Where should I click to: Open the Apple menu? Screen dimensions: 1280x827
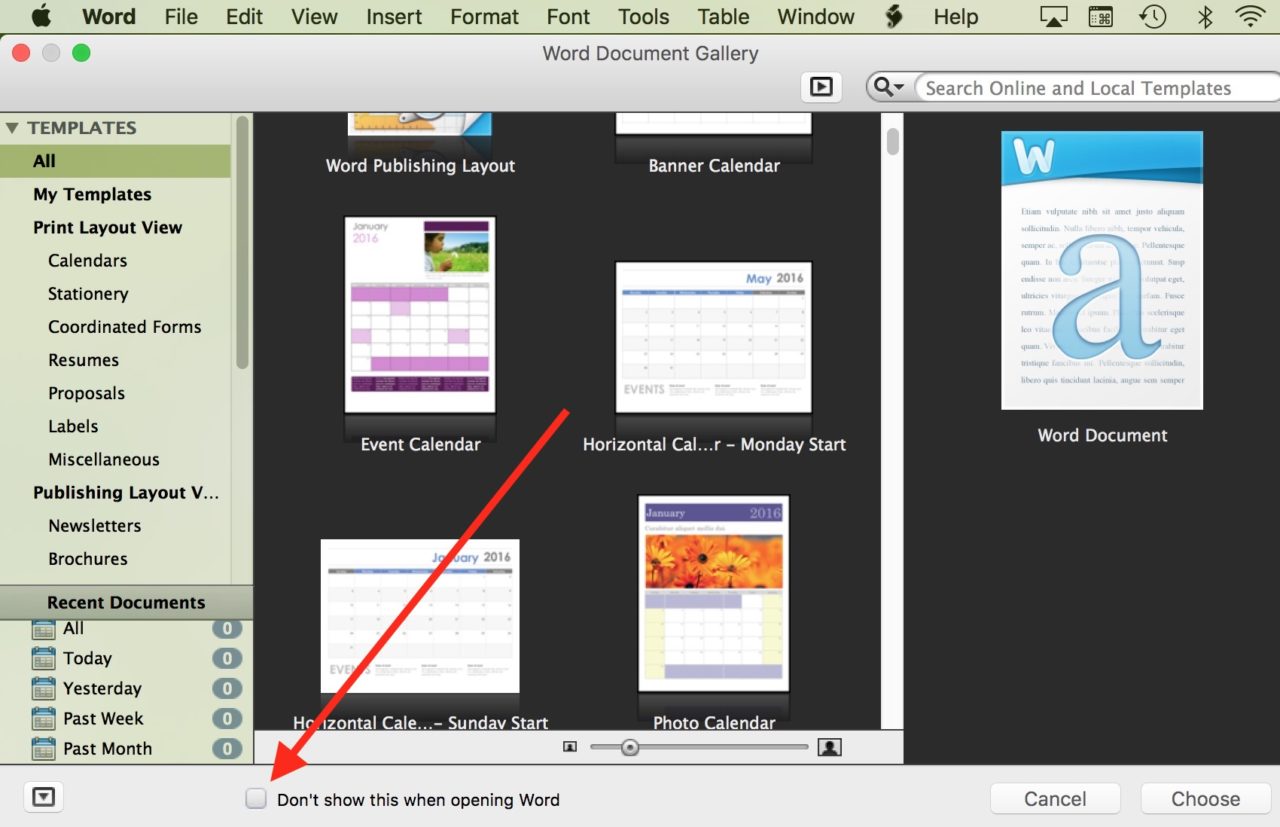coord(41,16)
